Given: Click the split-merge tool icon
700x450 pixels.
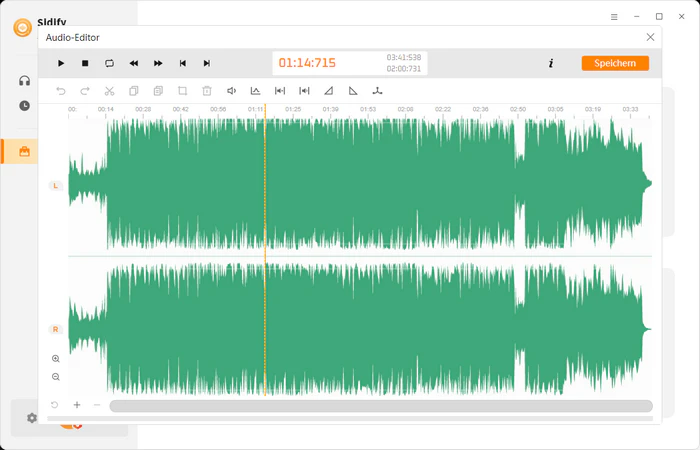Looking at the screenshot, I should pos(377,91).
